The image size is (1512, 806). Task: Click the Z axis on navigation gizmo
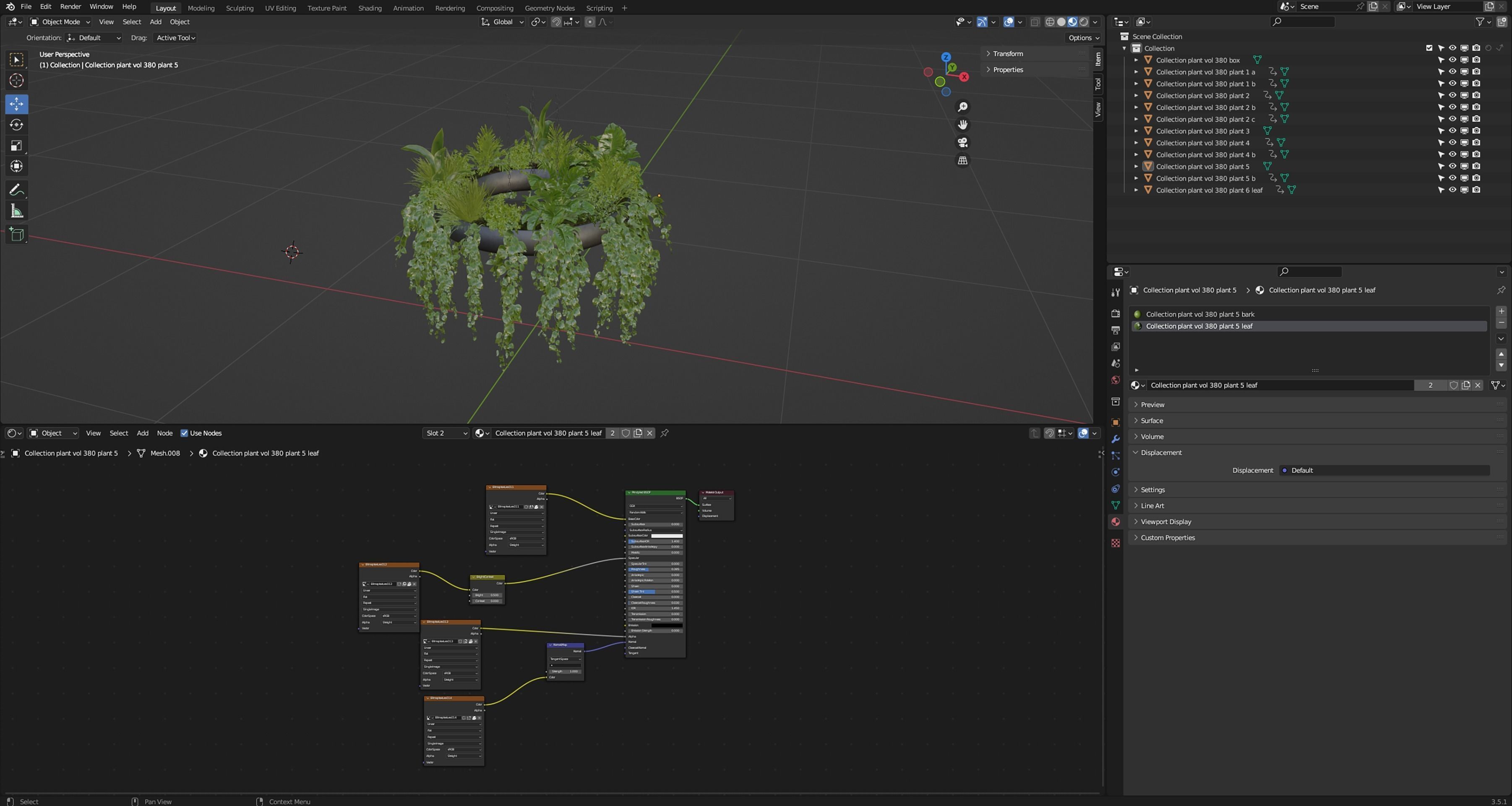[x=946, y=57]
